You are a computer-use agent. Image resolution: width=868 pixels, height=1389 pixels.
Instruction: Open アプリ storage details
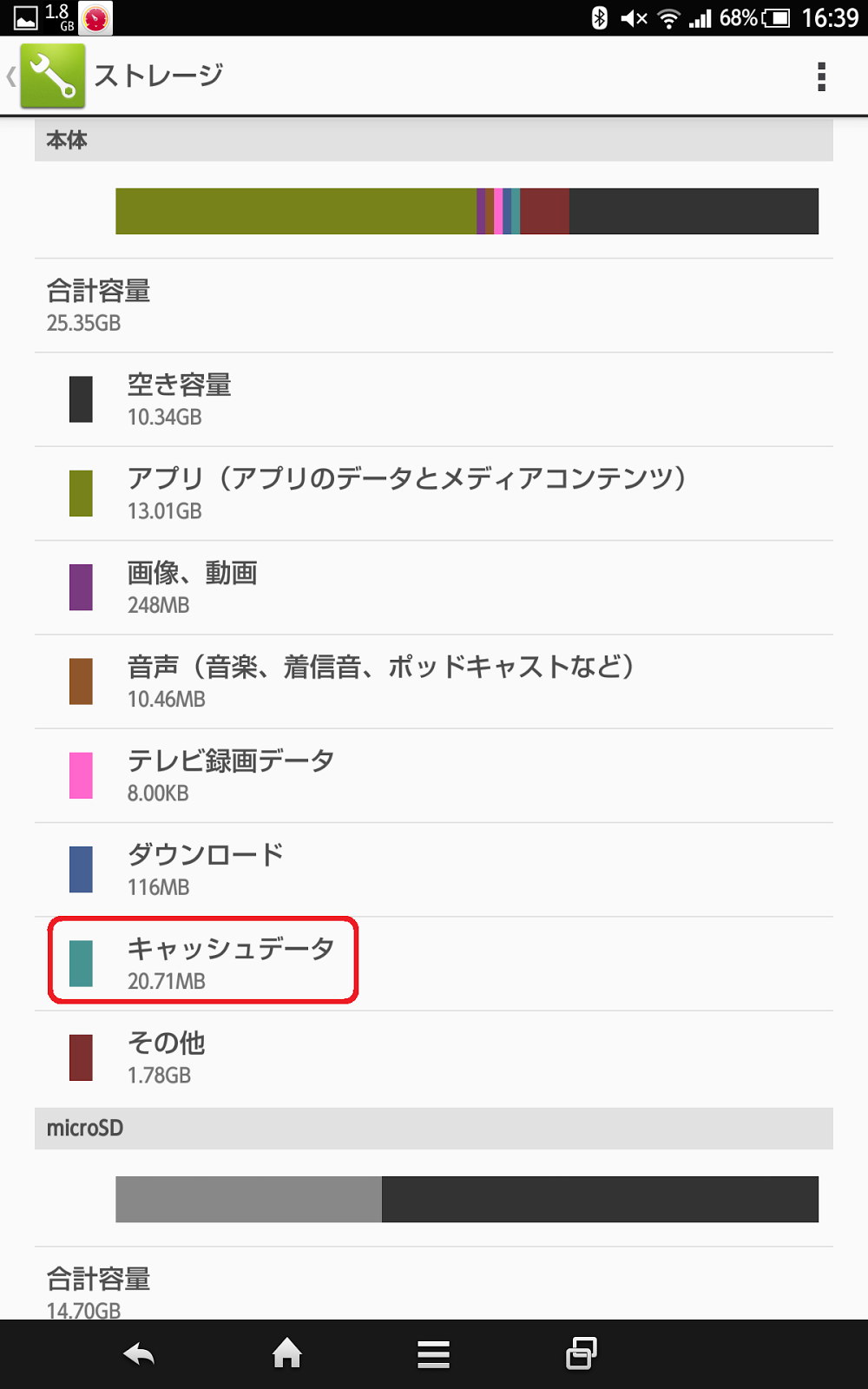click(406, 493)
